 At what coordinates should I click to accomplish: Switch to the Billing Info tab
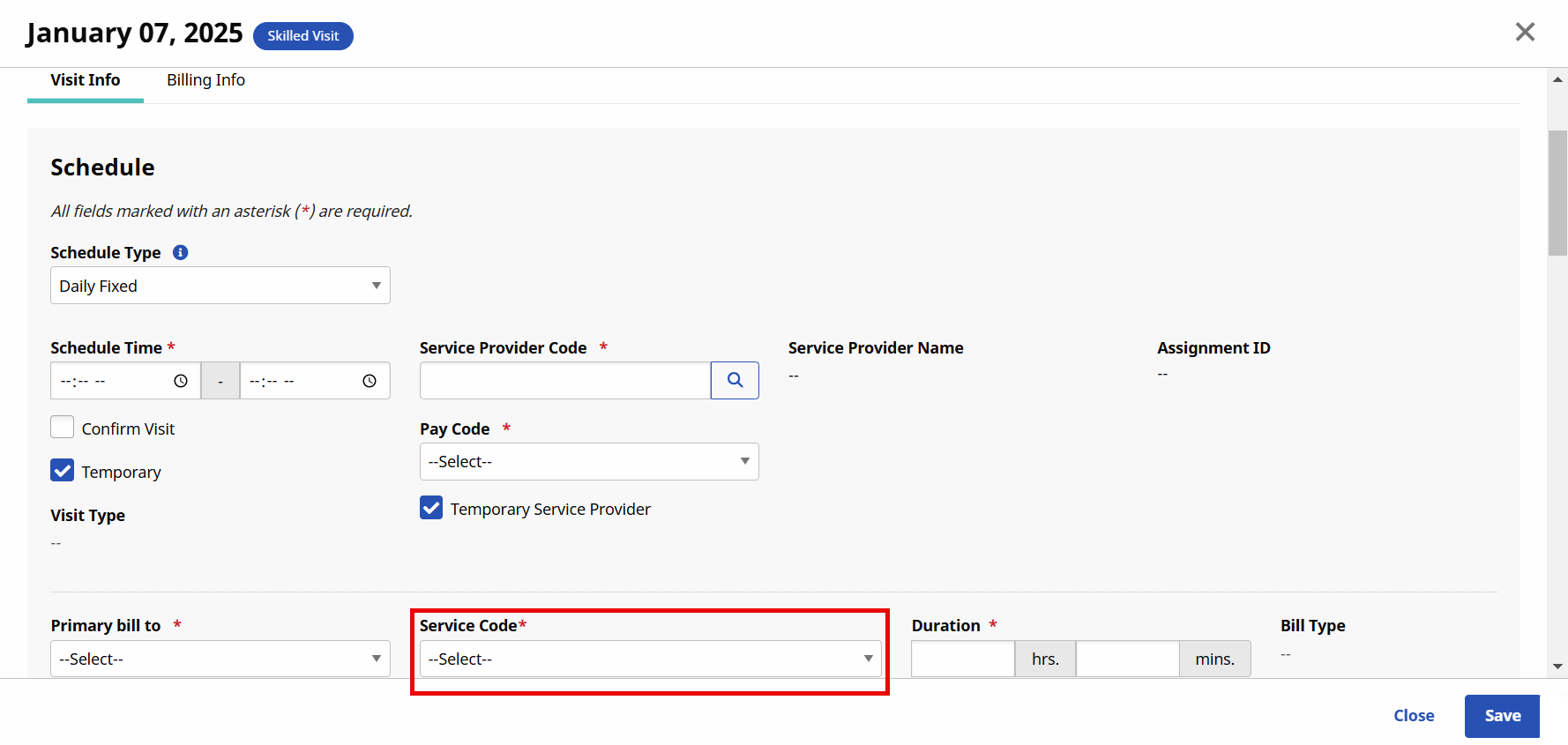205,80
